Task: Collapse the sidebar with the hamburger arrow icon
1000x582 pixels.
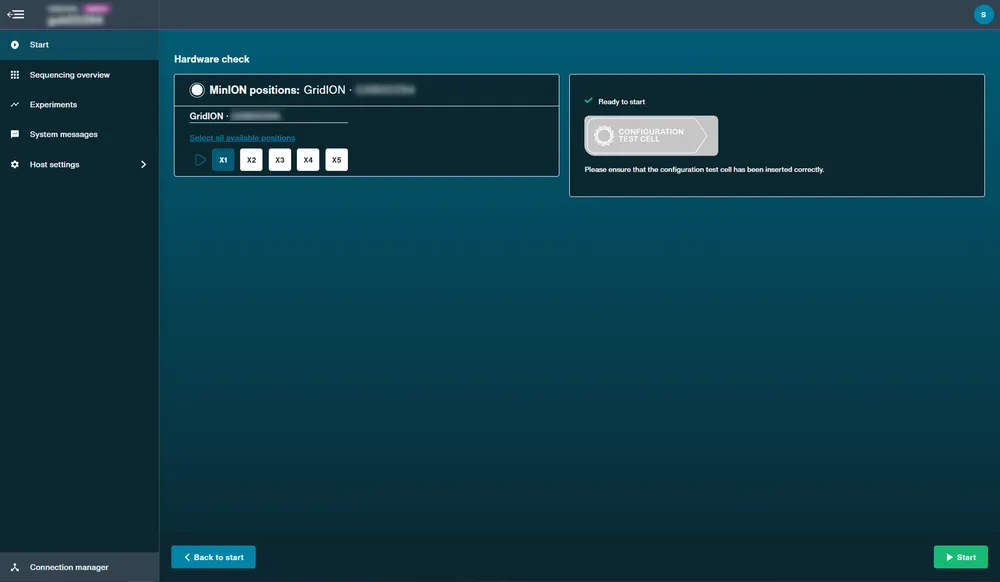Action: coord(15,14)
